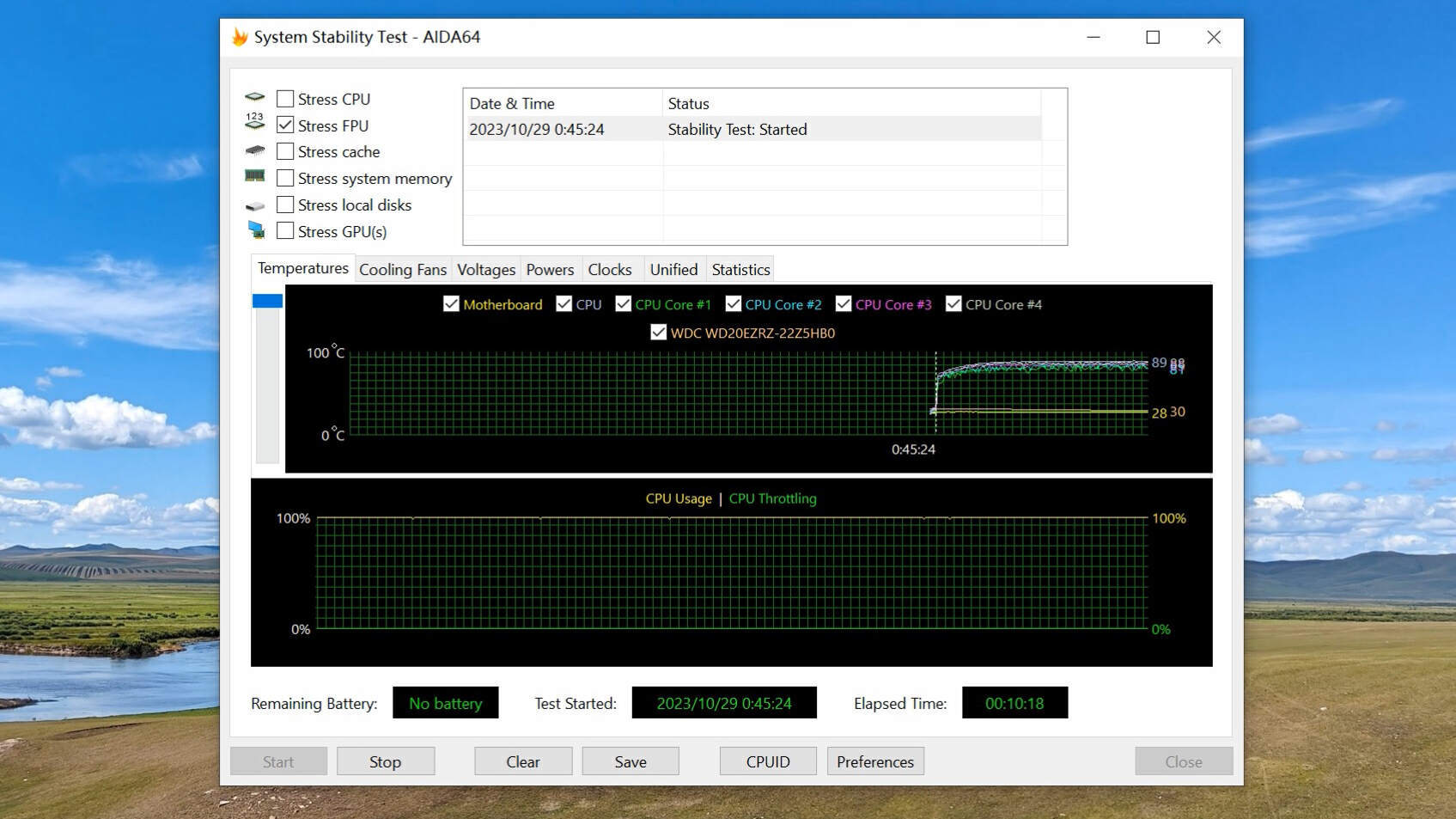Click the blue temperature graph scale slider
1456x819 pixels.
(267, 301)
